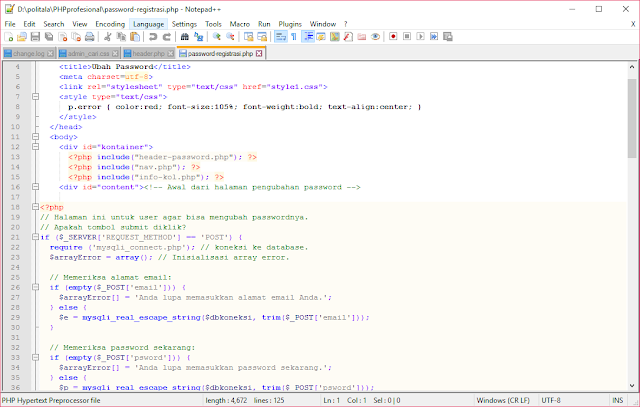Collapse the style block fold on line 7
This screenshot has height=407, width=640.
click(36, 97)
